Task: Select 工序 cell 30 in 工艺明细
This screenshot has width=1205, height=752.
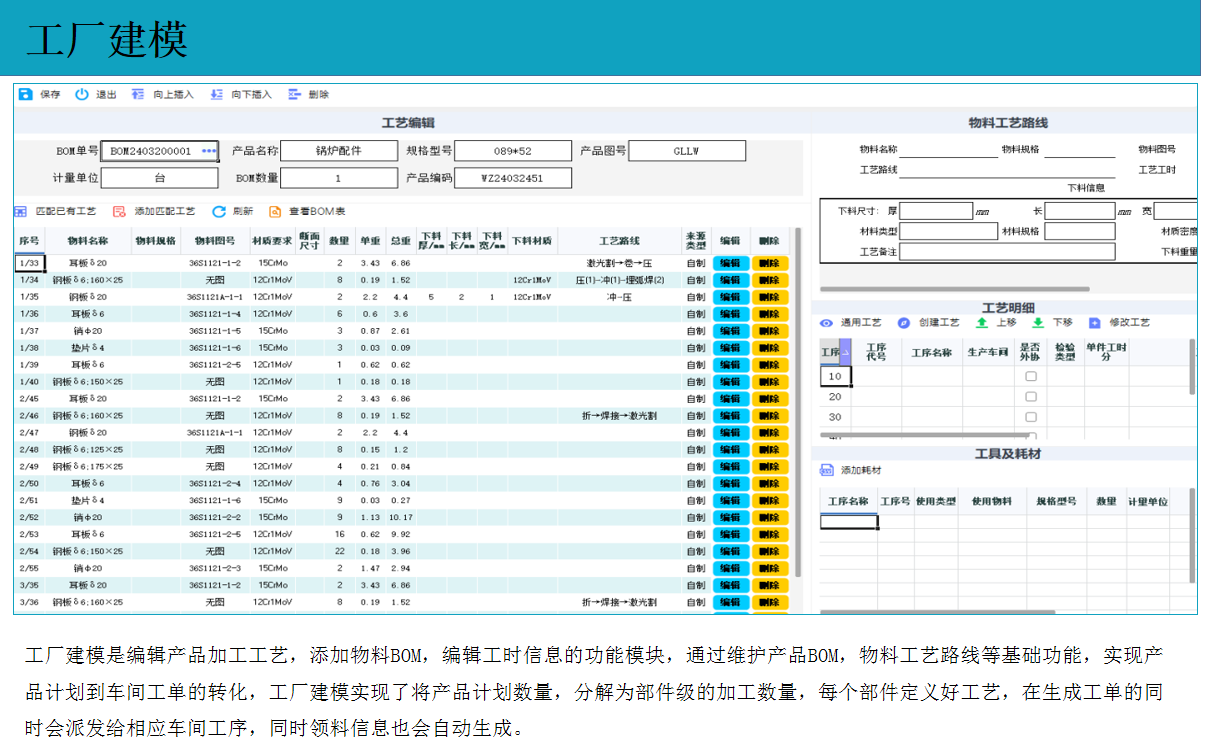Action: click(x=835, y=417)
